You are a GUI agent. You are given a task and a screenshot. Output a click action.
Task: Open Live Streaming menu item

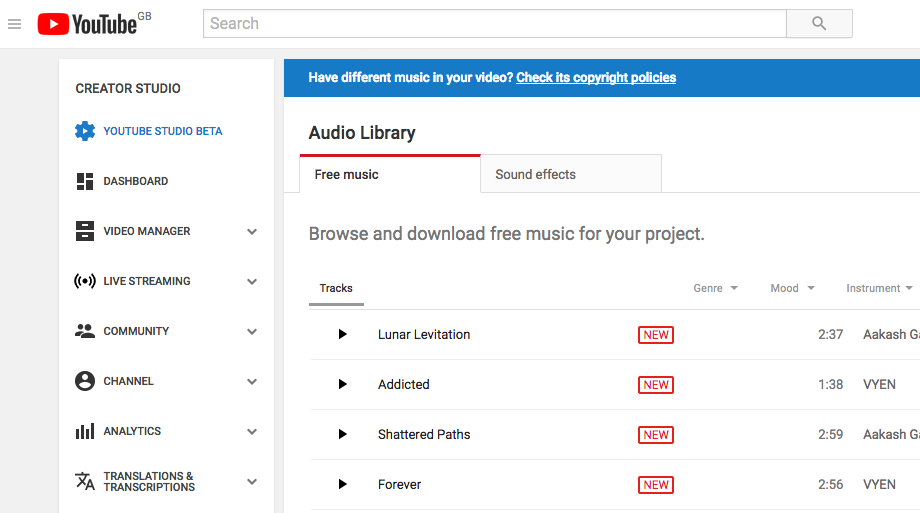[147, 281]
